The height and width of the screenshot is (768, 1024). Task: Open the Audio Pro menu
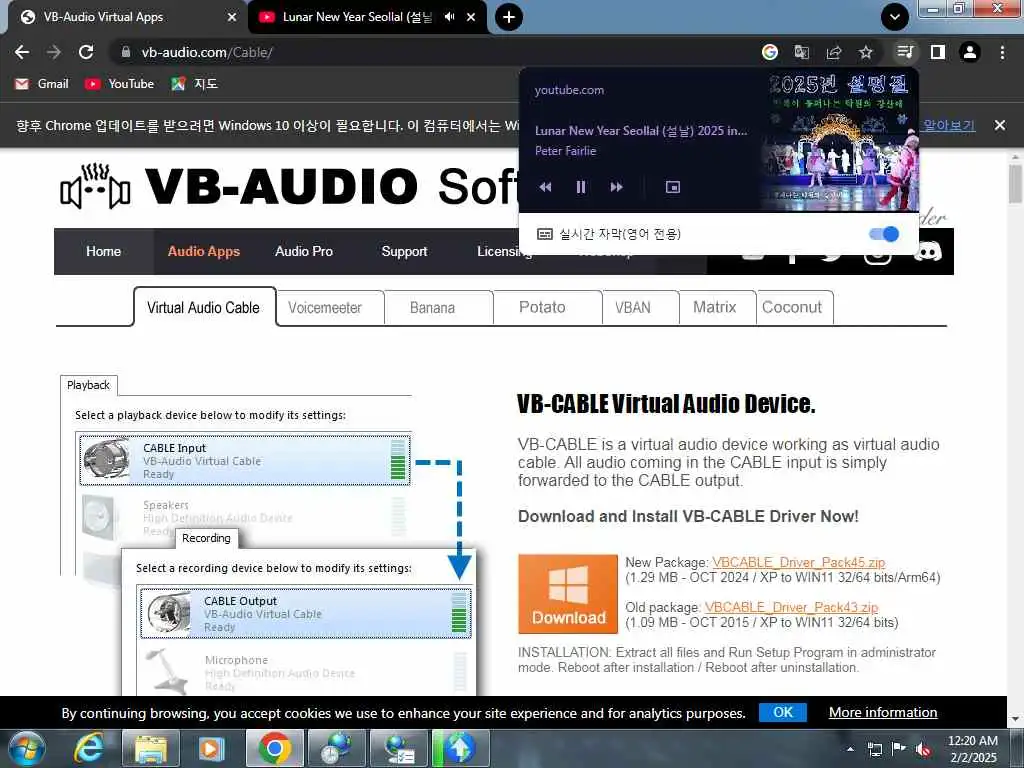click(x=304, y=251)
